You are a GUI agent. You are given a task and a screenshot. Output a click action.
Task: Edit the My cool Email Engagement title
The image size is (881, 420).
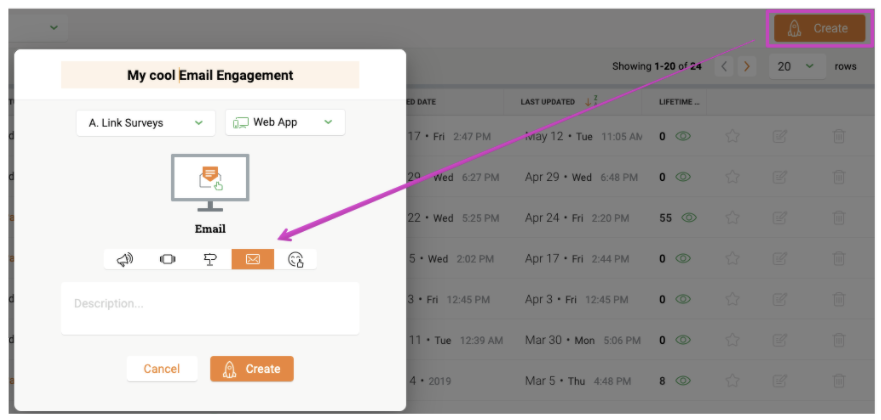pyautogui.click(x=210, y=75)
